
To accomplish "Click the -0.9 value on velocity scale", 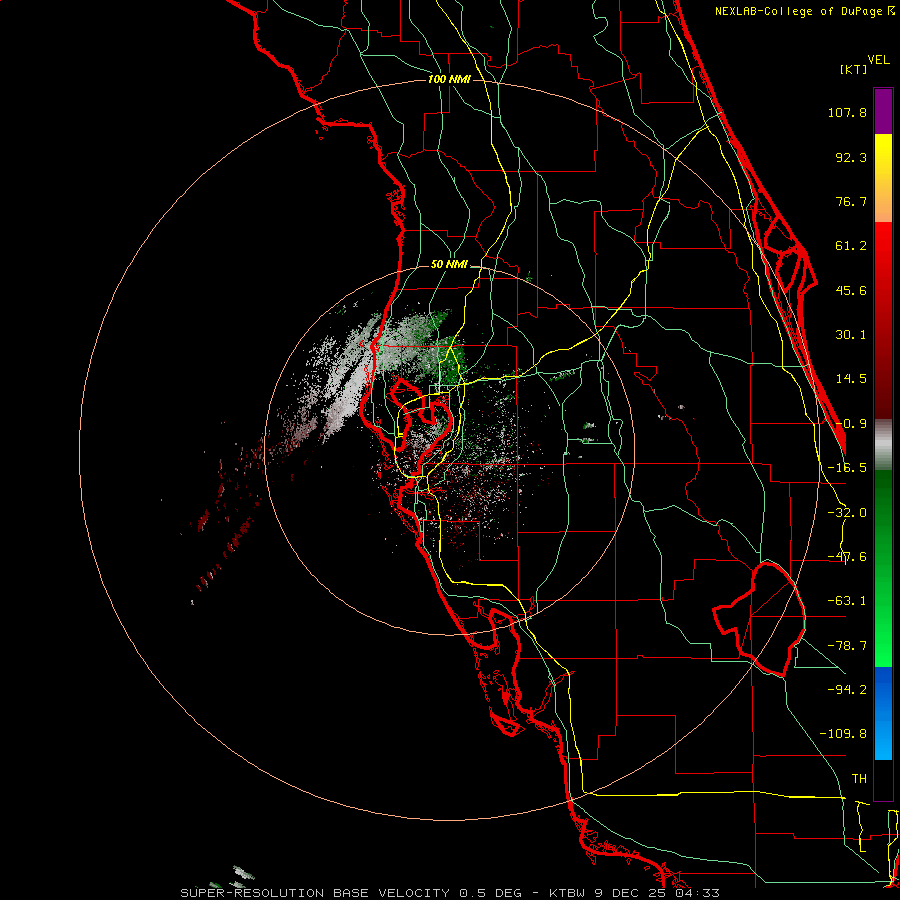I will pos(851,424).
